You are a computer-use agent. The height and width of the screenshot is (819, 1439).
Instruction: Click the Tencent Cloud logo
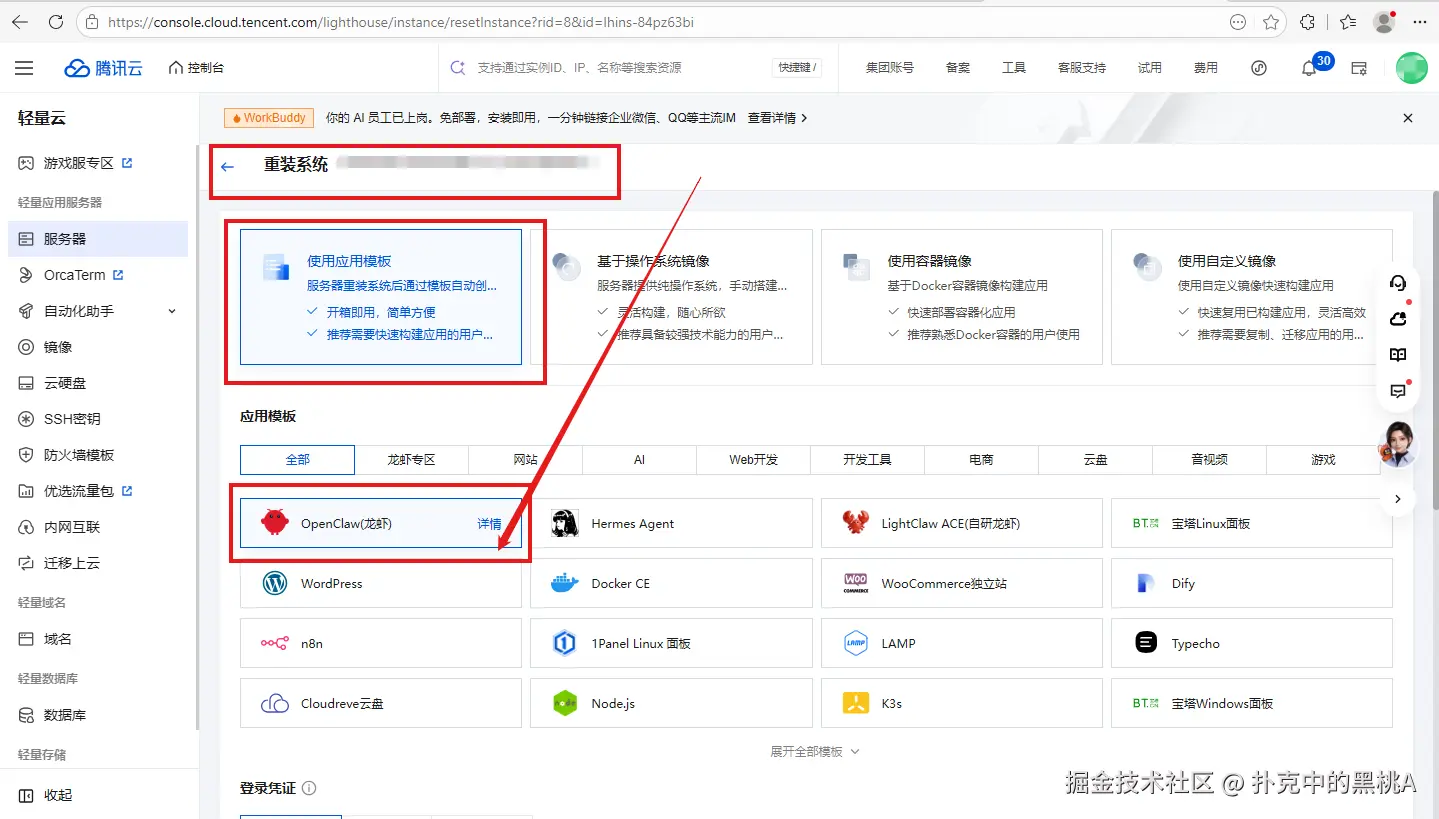103,68
